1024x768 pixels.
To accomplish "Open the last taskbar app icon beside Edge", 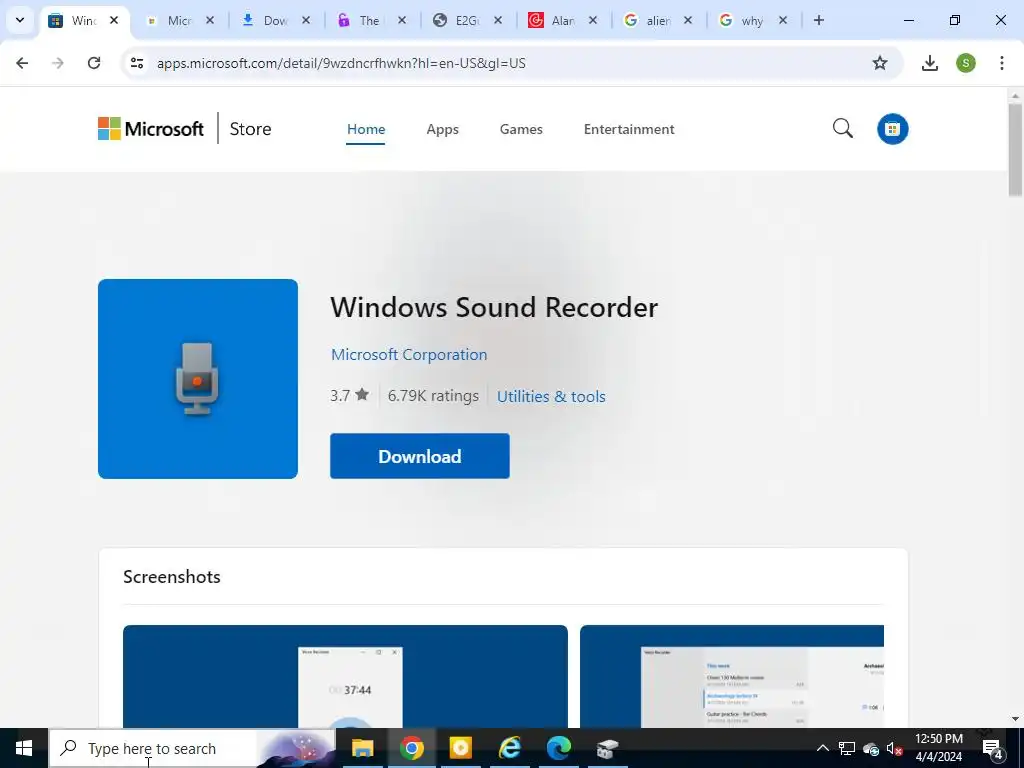I will tap(607, 748).
